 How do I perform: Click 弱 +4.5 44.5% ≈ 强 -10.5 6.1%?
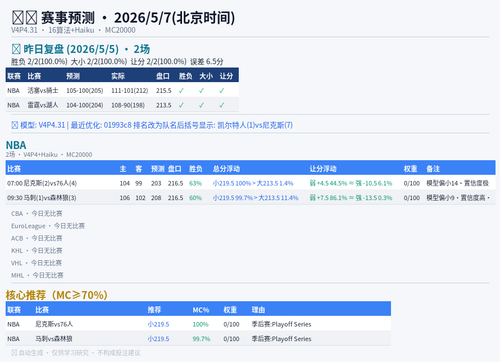(x=351, y=183)
